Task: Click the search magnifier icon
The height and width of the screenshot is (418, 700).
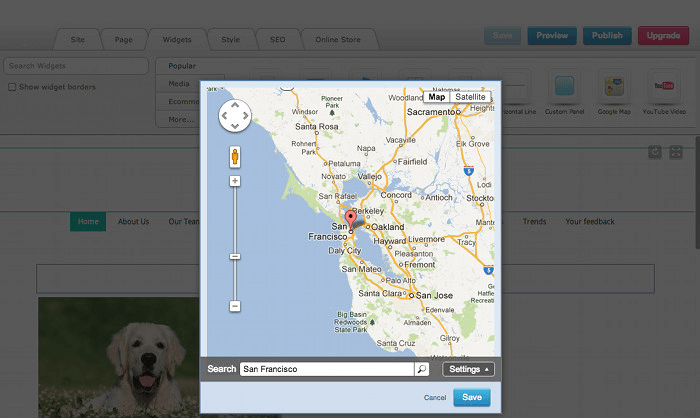Action: [x=421, y=369]
